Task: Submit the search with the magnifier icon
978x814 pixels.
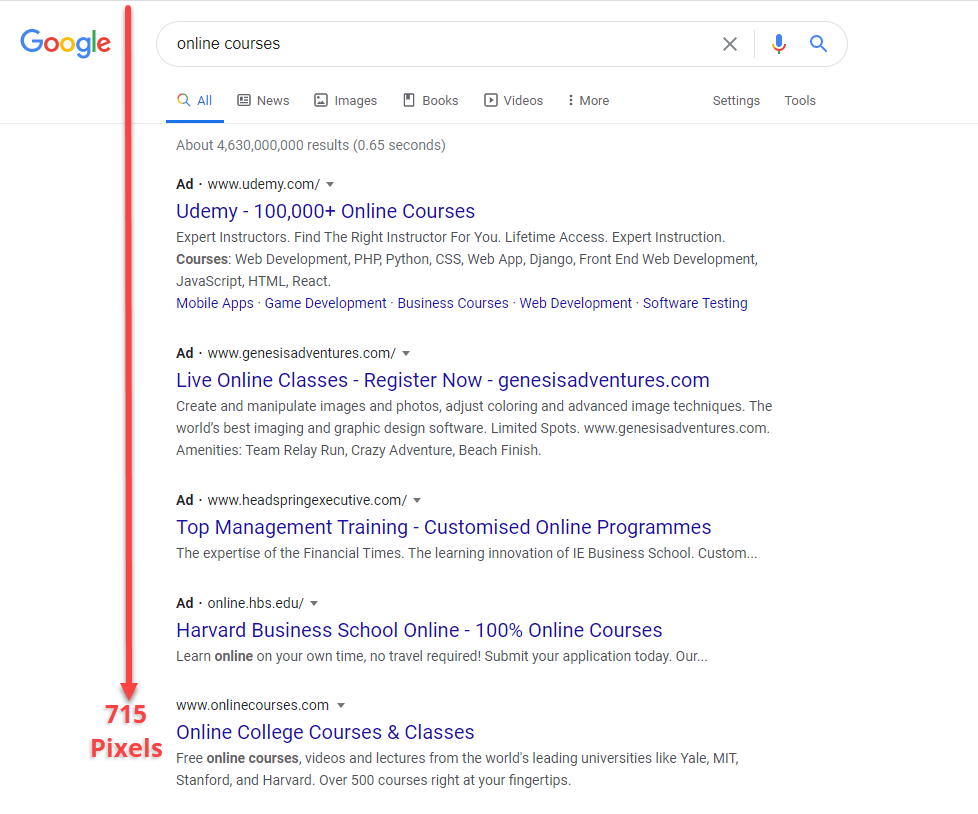Action: pyautogui.click(x=818, y=44)
